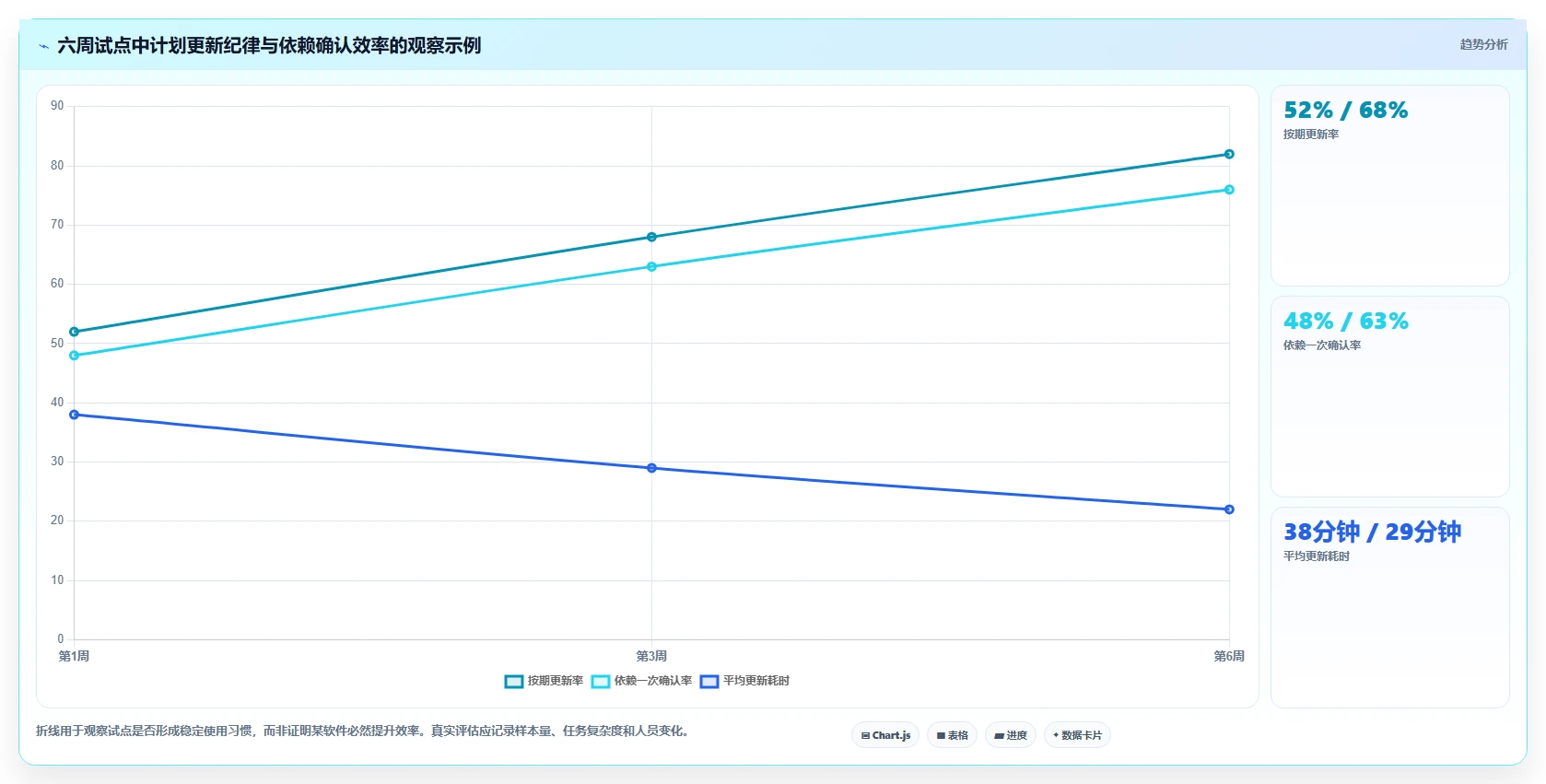Click the chart title 六周试点中计划更新纪律
1546x784 pixels.
point(269,45)
